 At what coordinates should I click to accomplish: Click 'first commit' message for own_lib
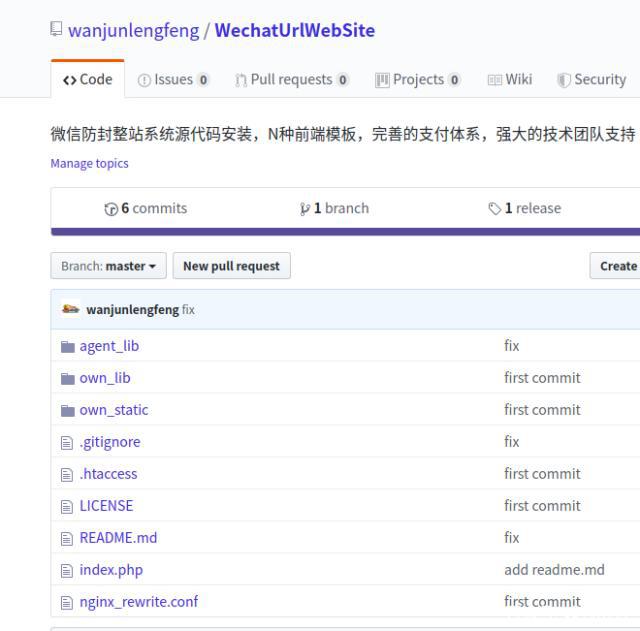click(542, 378)
